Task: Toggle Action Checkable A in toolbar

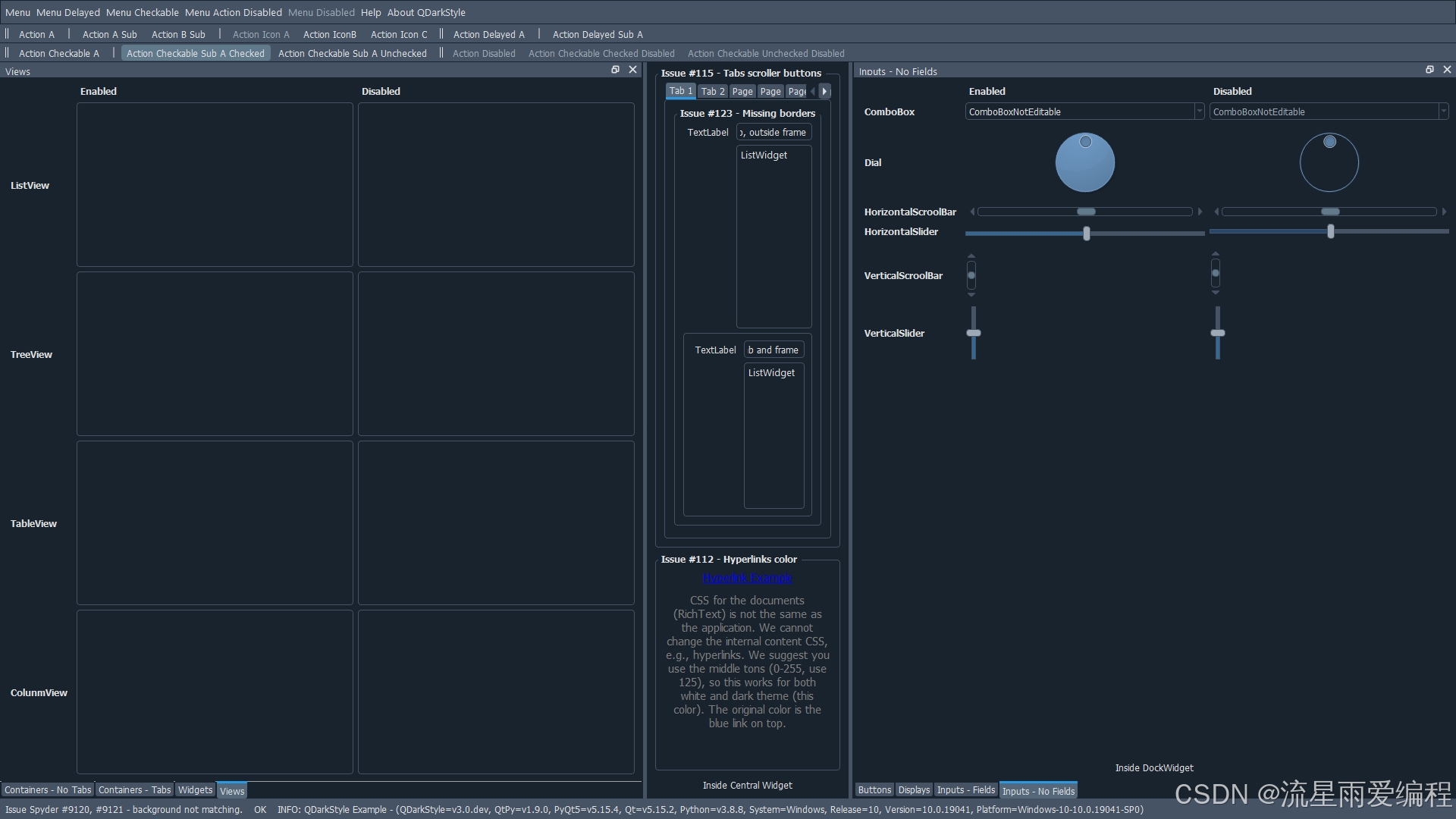Action: pos(58,54)
